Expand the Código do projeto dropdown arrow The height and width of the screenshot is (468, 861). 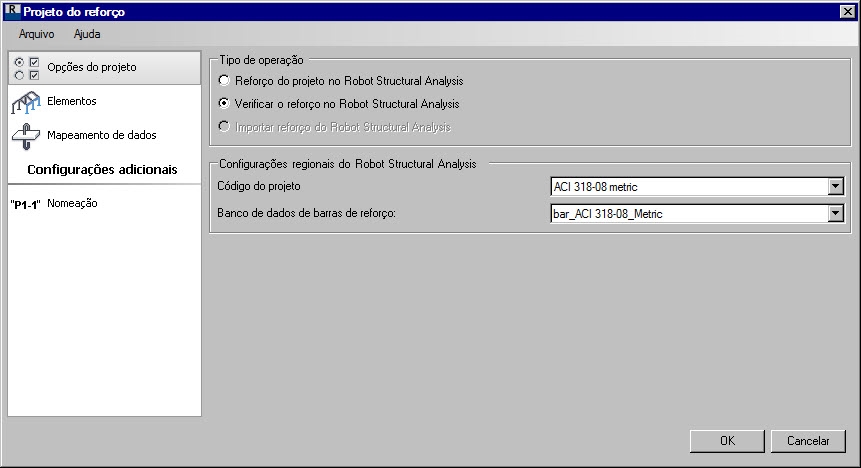(x=835, y=187)
